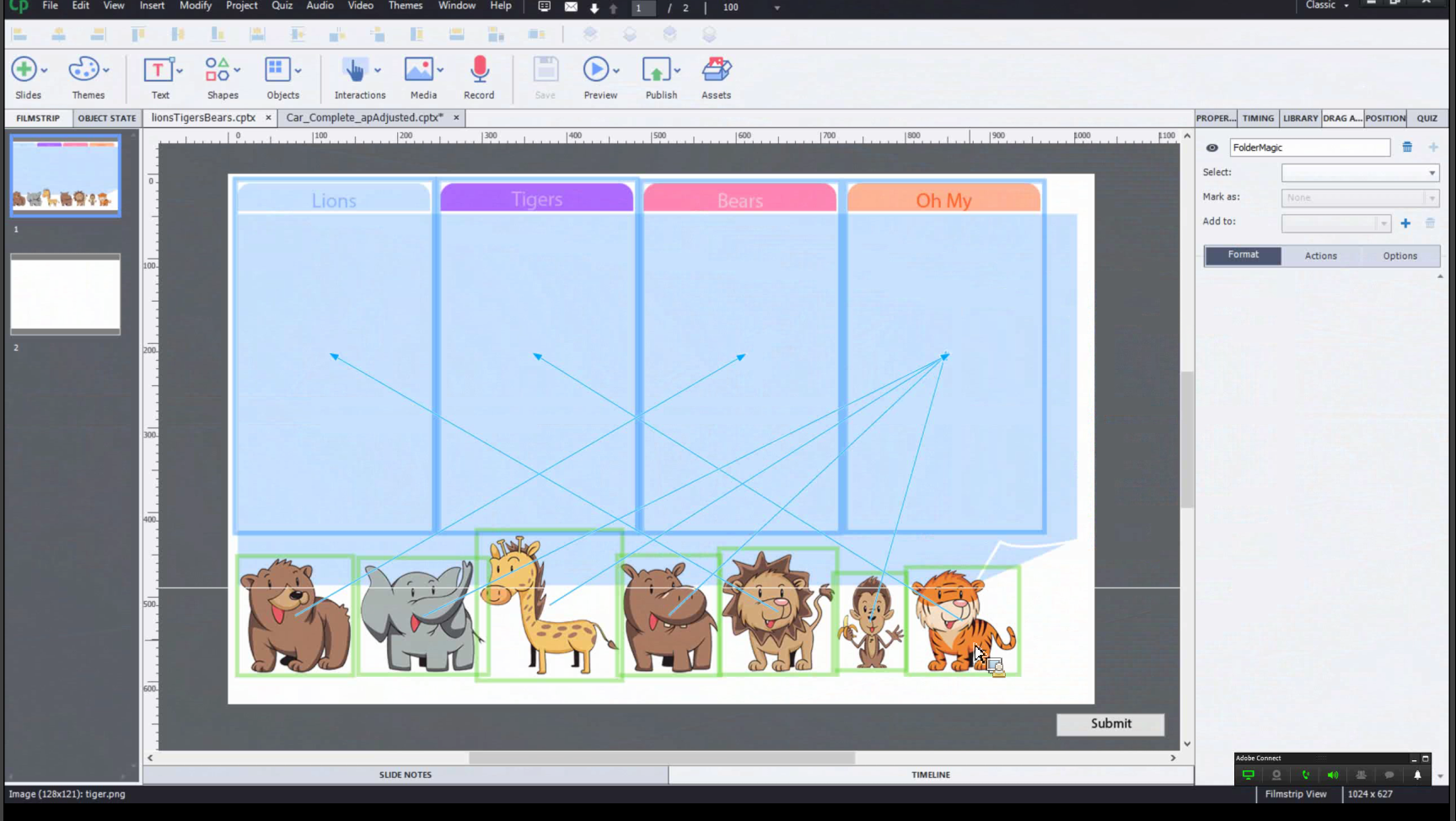This screenshot has height=821, width=1456.
Task: Click the Publish icon
Action: 656,70
